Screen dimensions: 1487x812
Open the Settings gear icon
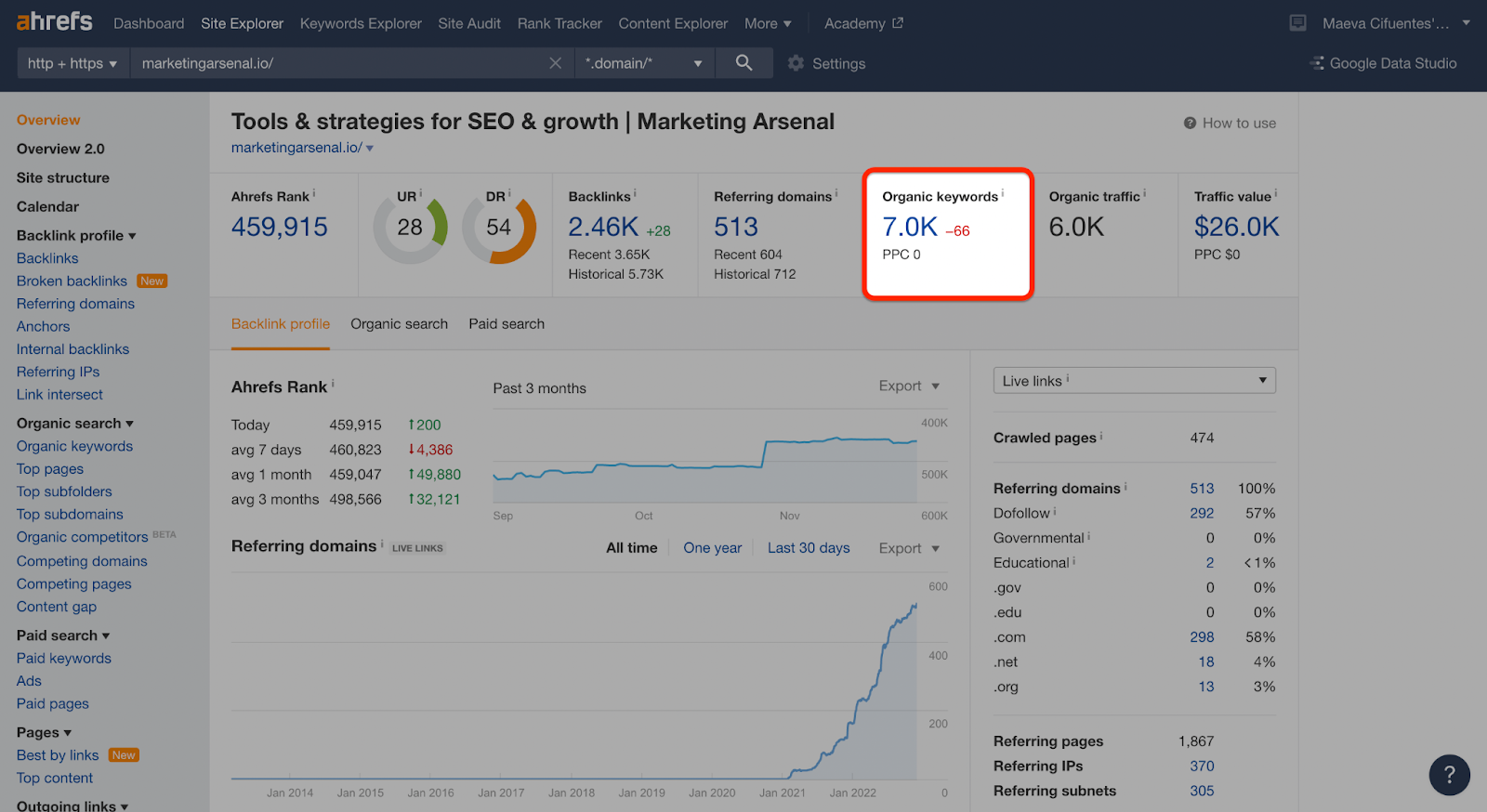coord(796,63)
